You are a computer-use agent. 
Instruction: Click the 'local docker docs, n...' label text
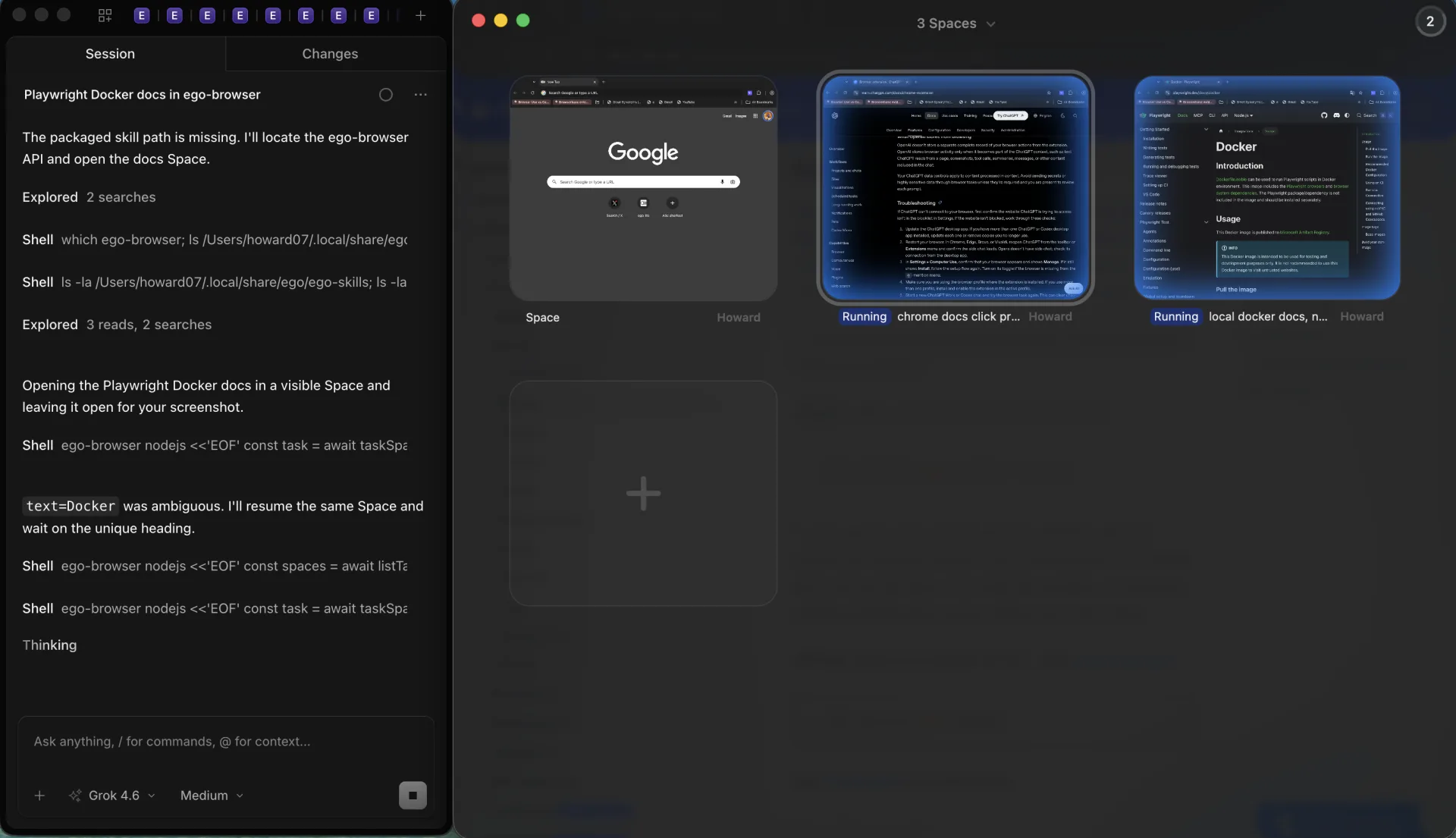tap(1268, 317)
